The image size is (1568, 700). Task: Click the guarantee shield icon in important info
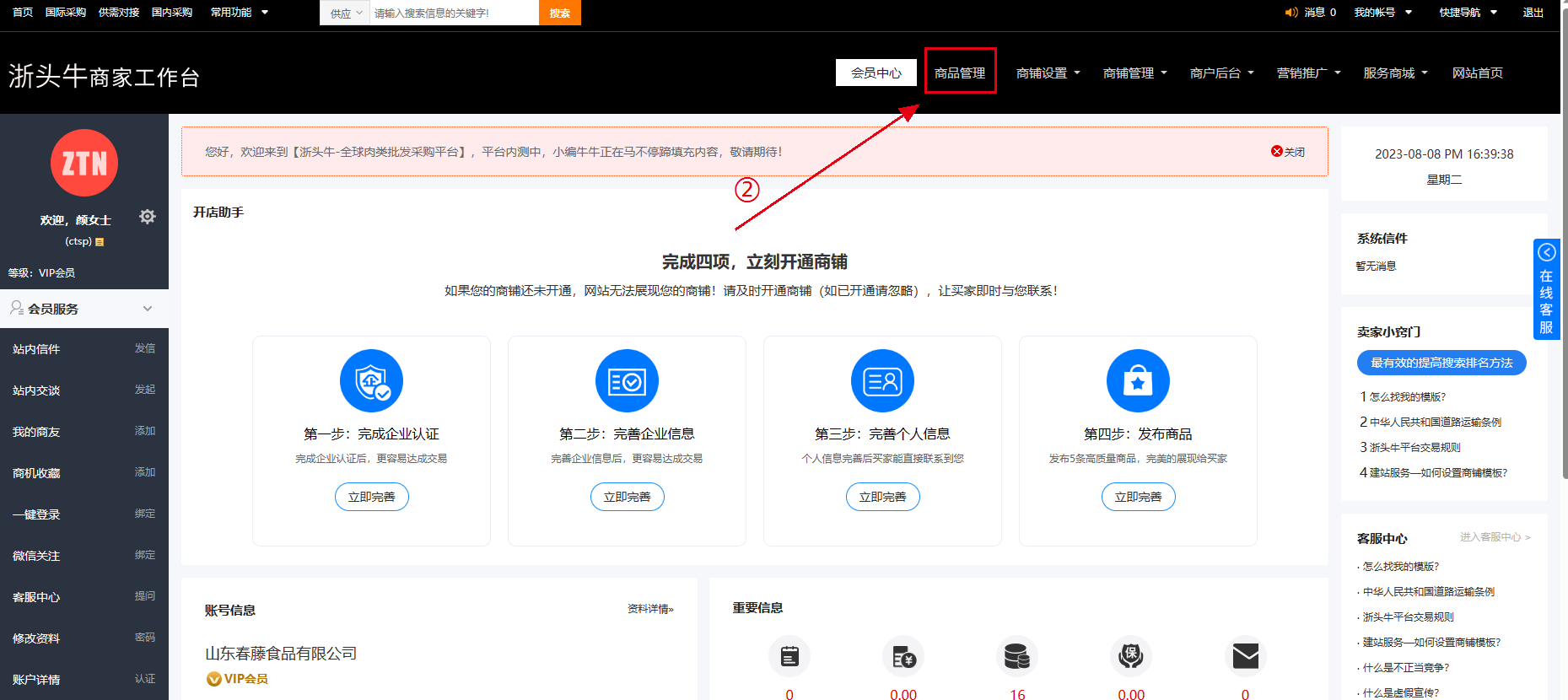(x=1131, y=656)
